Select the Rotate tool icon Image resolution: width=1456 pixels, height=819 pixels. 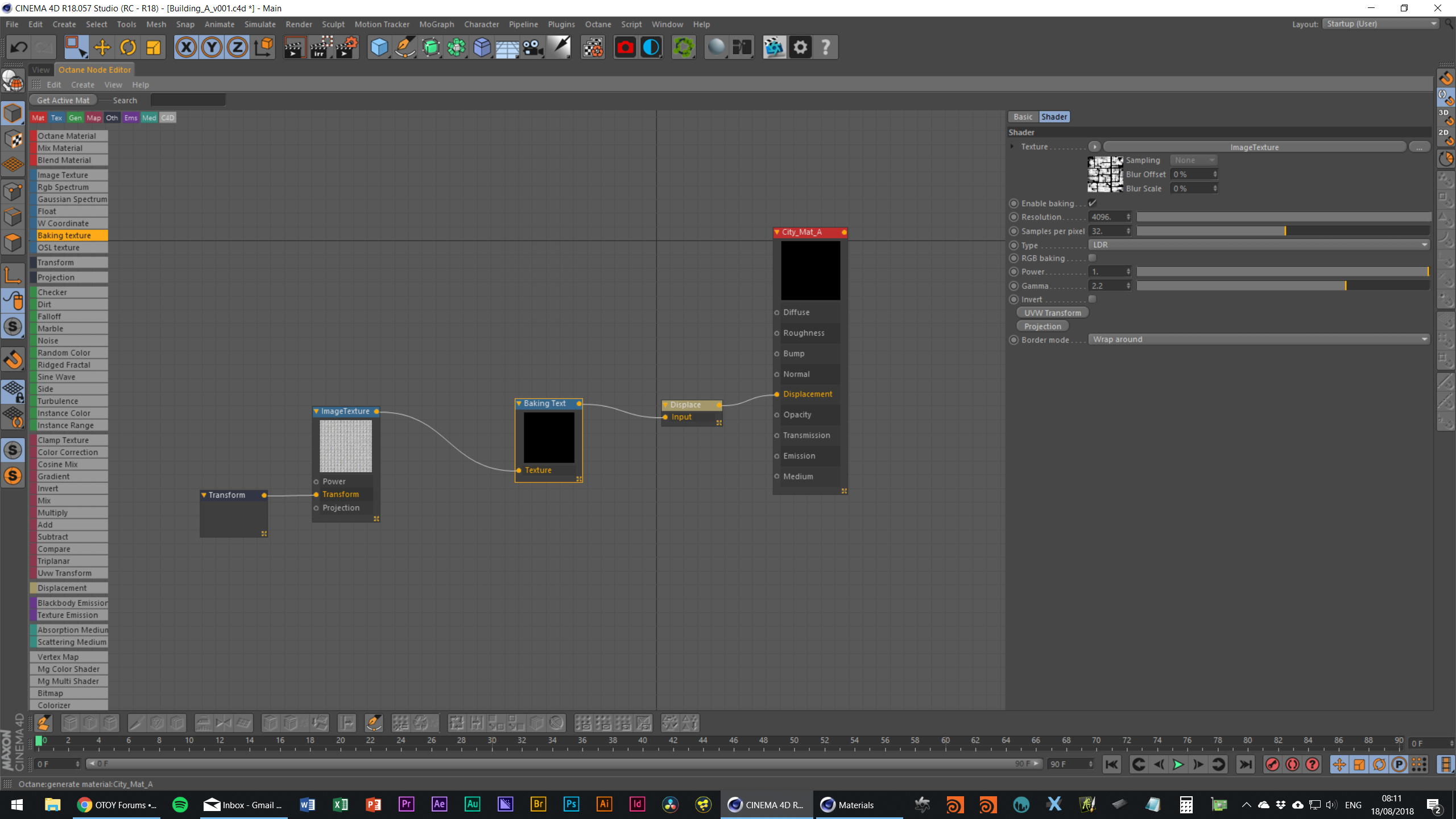128,47
